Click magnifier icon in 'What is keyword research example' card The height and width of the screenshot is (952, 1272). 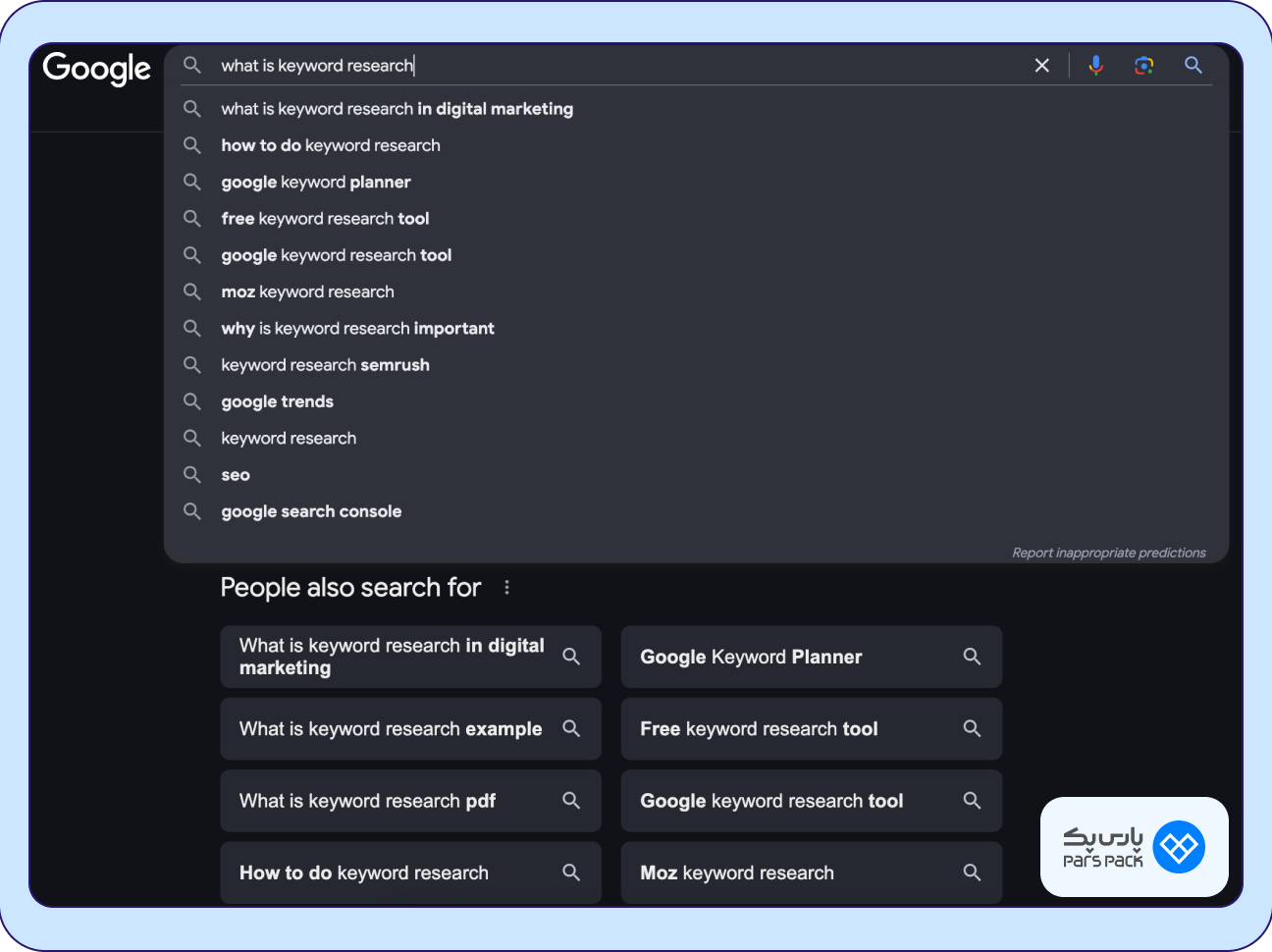tap(571, 728)
